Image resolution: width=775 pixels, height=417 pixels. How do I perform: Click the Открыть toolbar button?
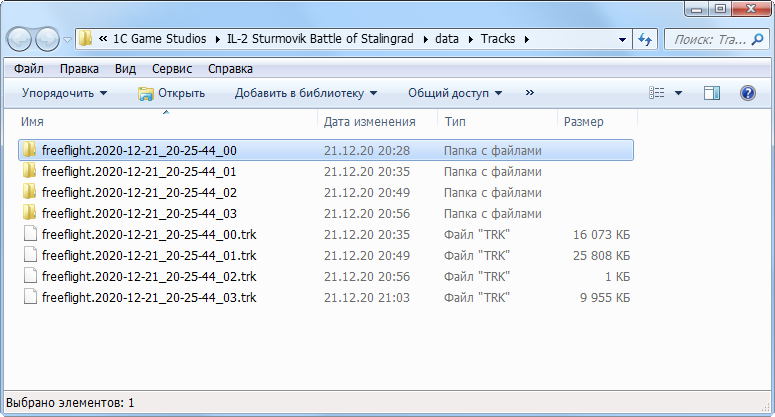pos(171,93)
